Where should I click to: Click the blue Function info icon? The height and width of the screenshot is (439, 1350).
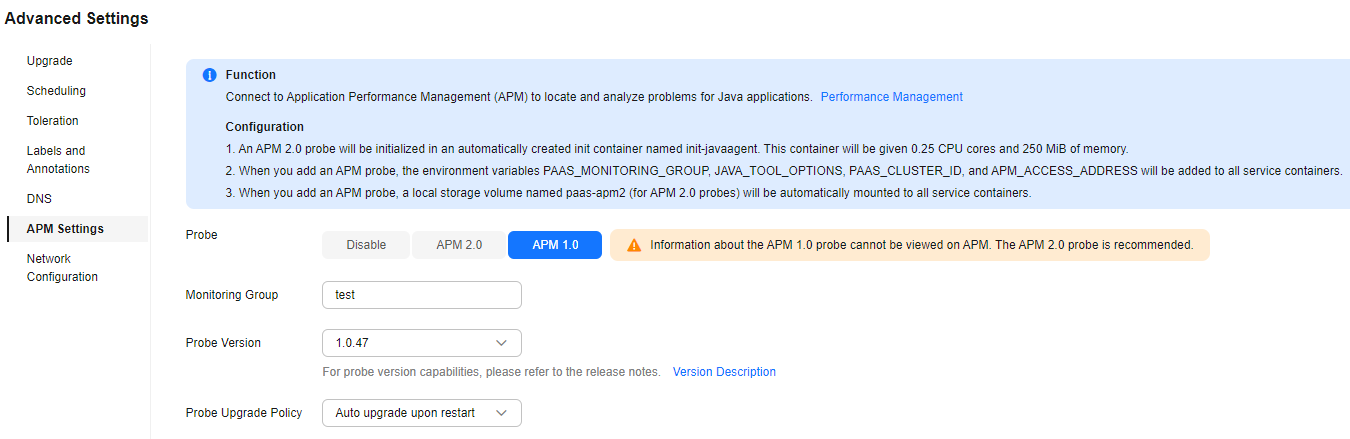pyautogui.click(x=209, y=75)
